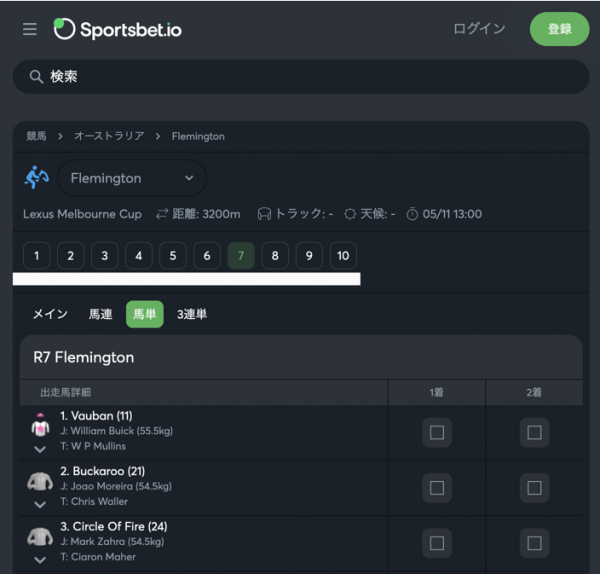Click Circle Of Fire's silks icon
This screenshot has height=574, width=600.
point(40,536)
